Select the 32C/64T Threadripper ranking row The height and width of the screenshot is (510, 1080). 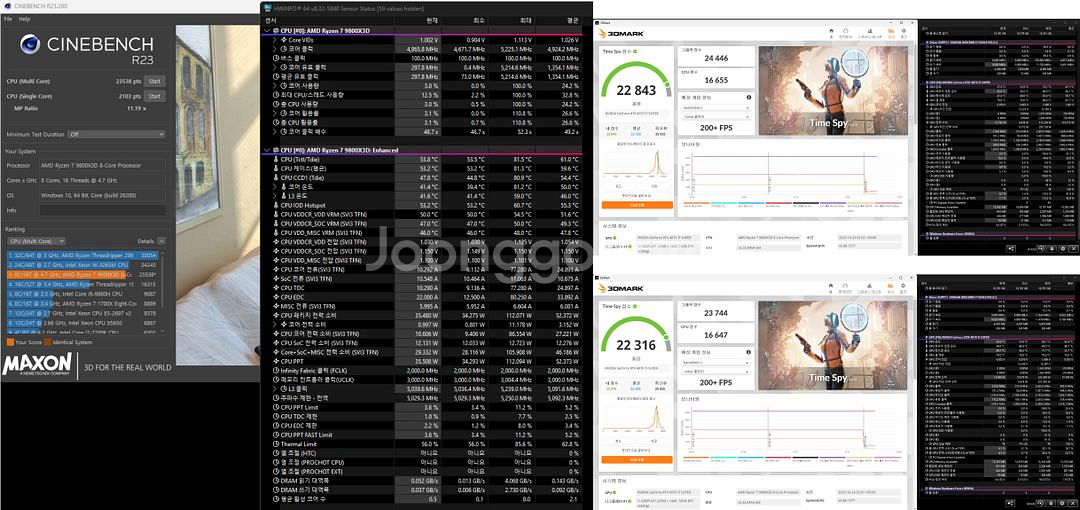(82, 255)
